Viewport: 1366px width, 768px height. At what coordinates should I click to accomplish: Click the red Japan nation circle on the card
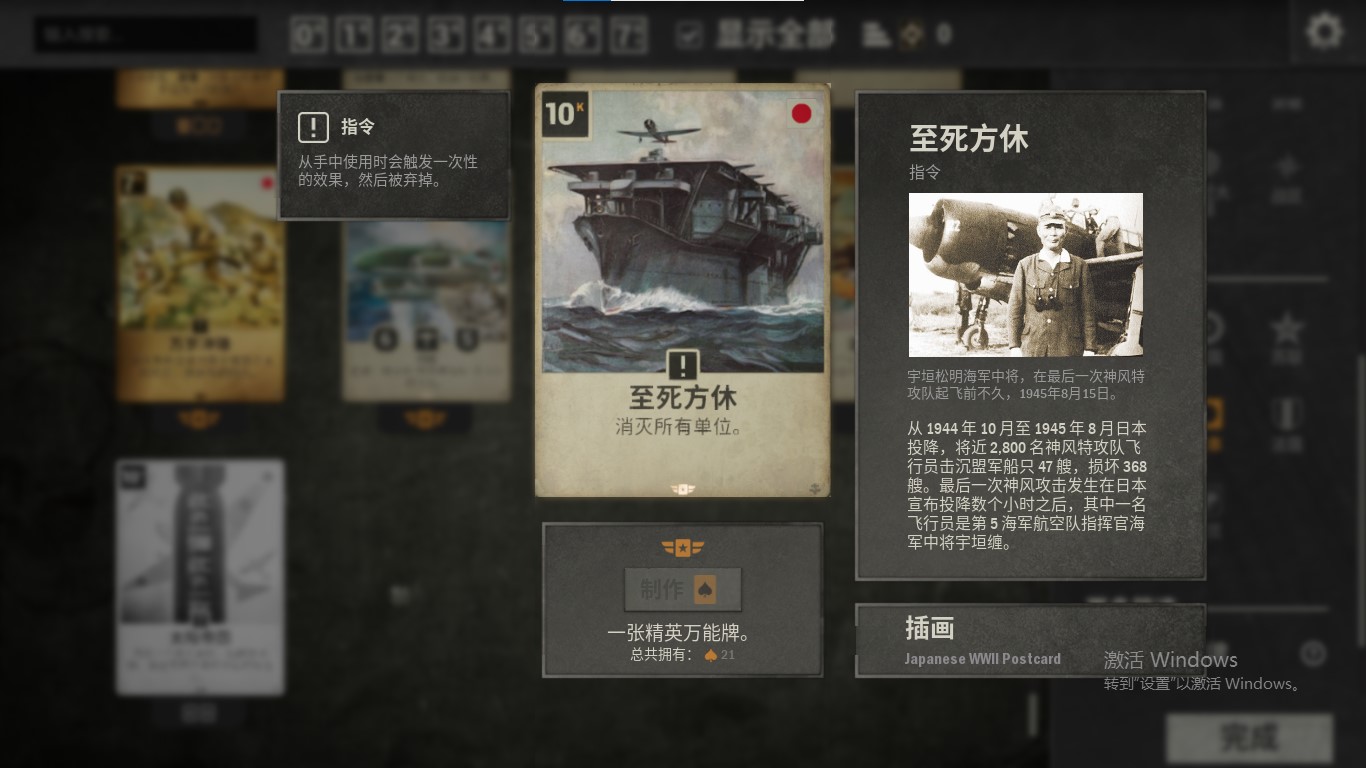click(x=802, y=114)
